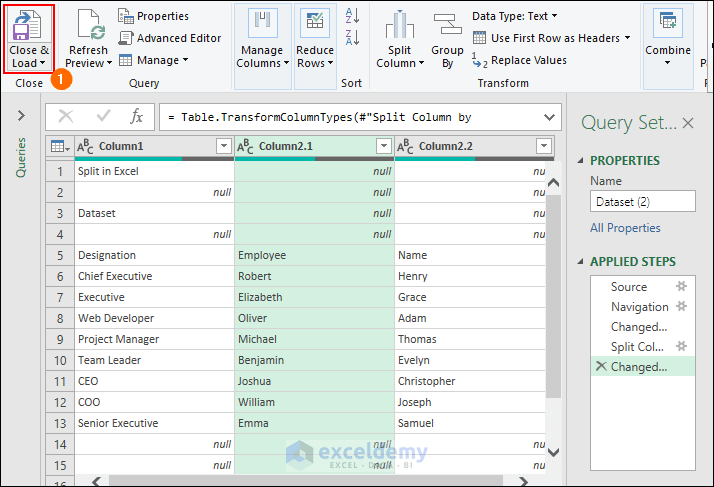Click the Column1 data type icon

click(x=85, y=146)
